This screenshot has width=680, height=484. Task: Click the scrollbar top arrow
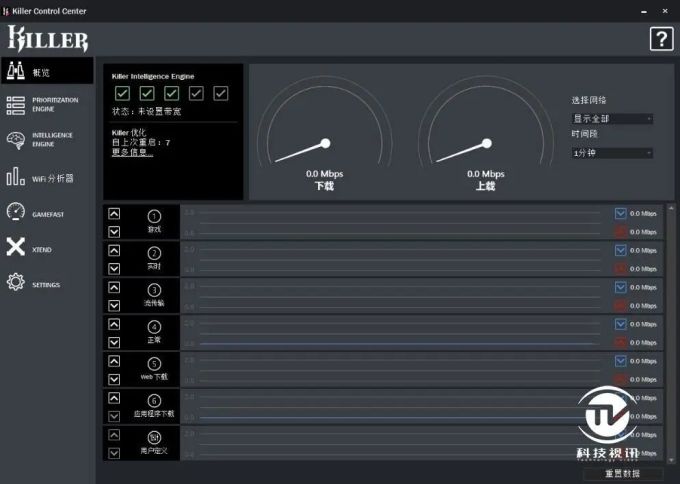pos(671,208)
